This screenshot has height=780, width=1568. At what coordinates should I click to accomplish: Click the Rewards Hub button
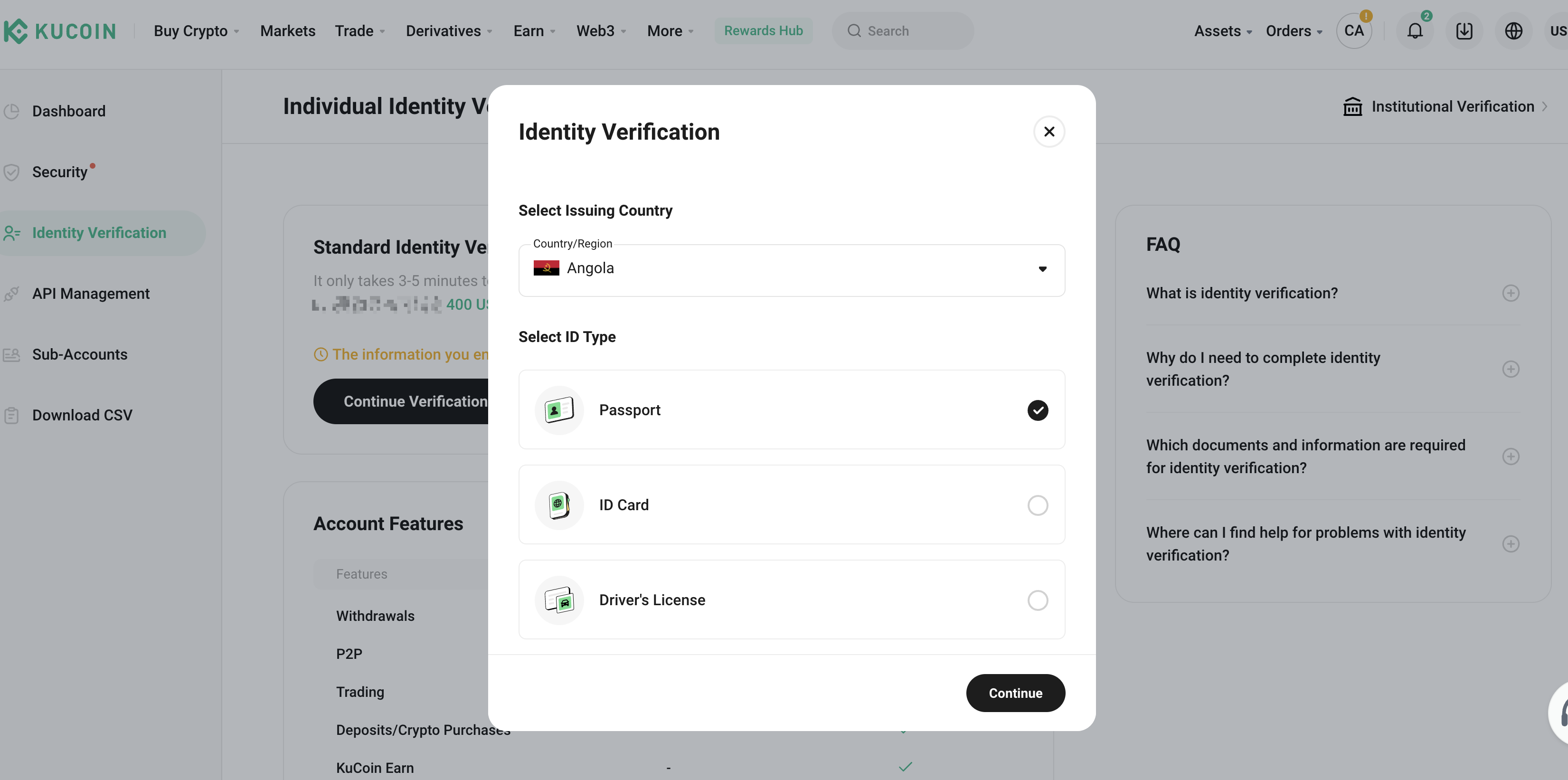point(763,31)
